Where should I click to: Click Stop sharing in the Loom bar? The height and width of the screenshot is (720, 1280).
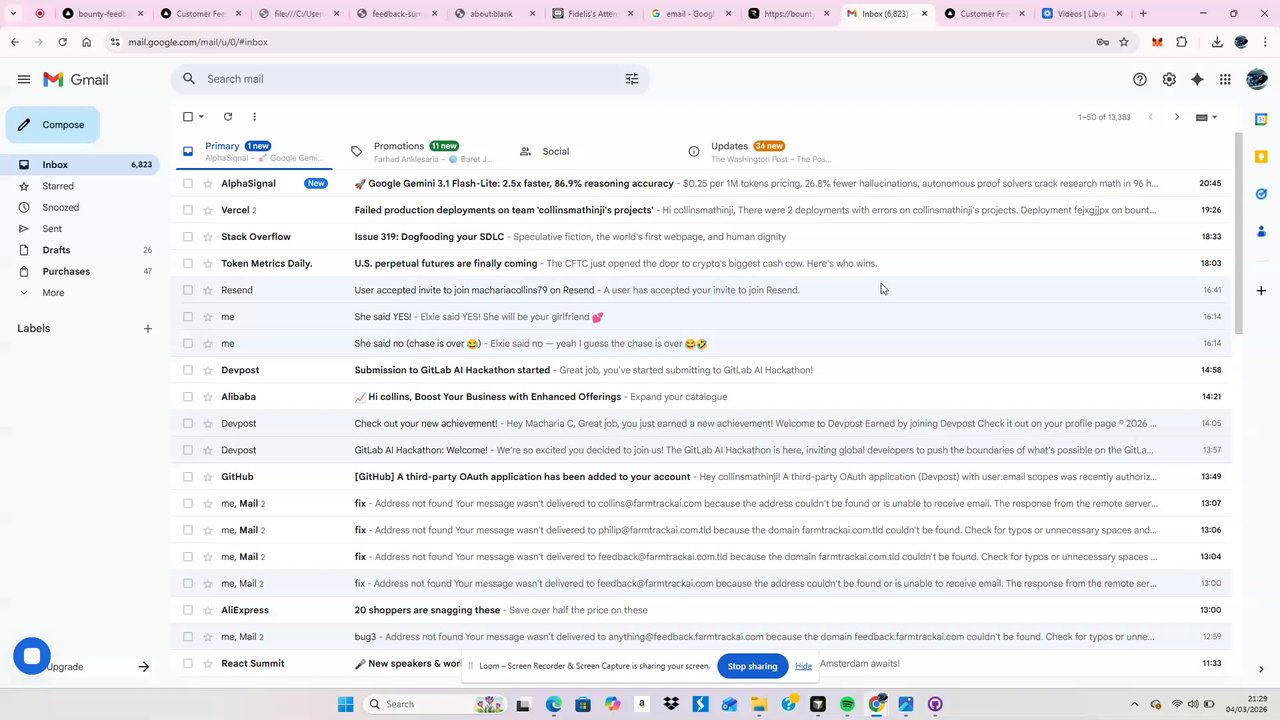(752, 666)
